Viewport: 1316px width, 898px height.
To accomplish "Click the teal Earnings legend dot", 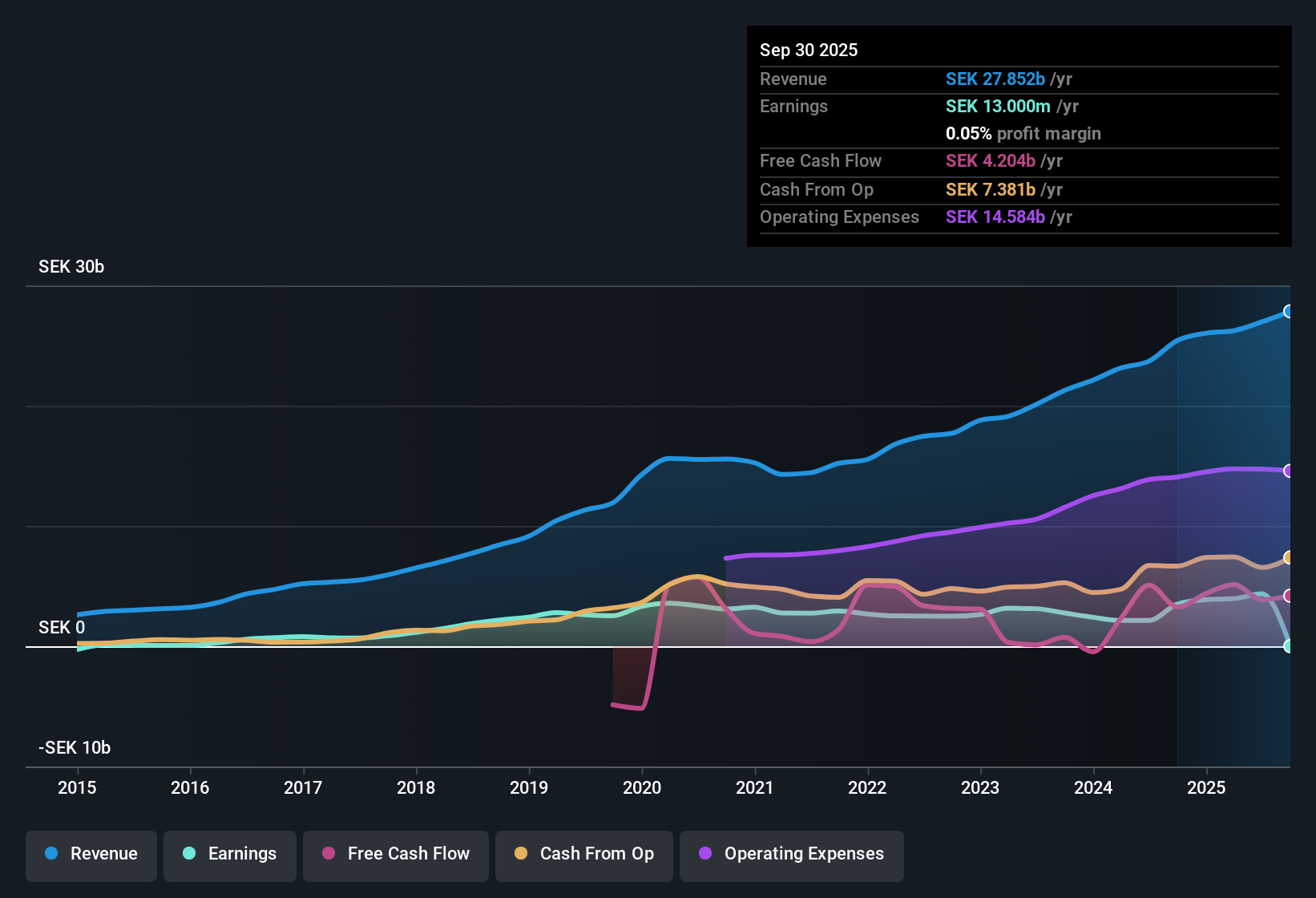I will click(x=189, y=854).
